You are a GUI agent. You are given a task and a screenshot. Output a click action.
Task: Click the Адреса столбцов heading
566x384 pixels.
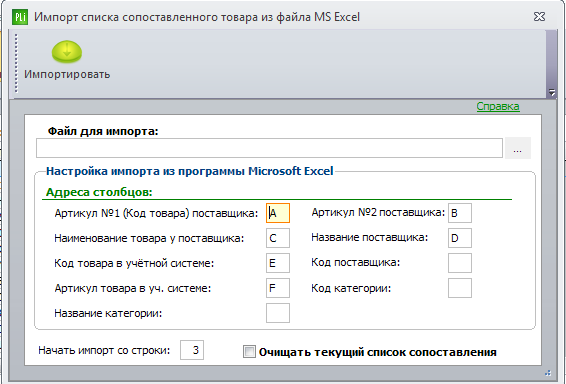pyautogui.click(x=99, y=192)
